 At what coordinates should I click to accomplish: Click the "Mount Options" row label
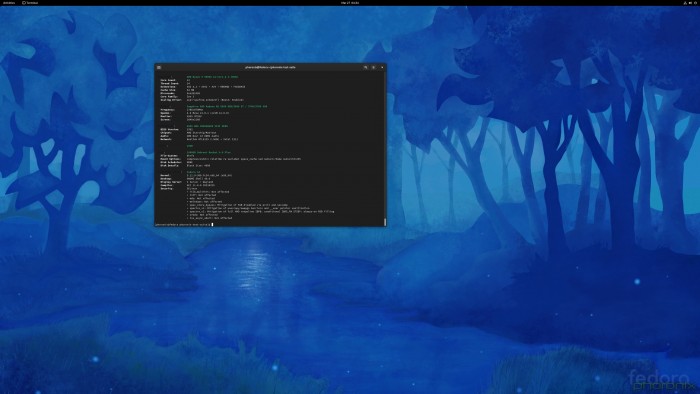click(x=171, y=159)
